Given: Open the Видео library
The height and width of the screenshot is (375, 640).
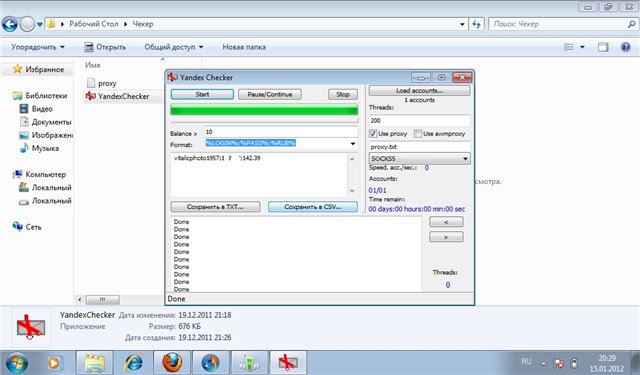Looking at the screenshot, I should (x=36, y=109).
